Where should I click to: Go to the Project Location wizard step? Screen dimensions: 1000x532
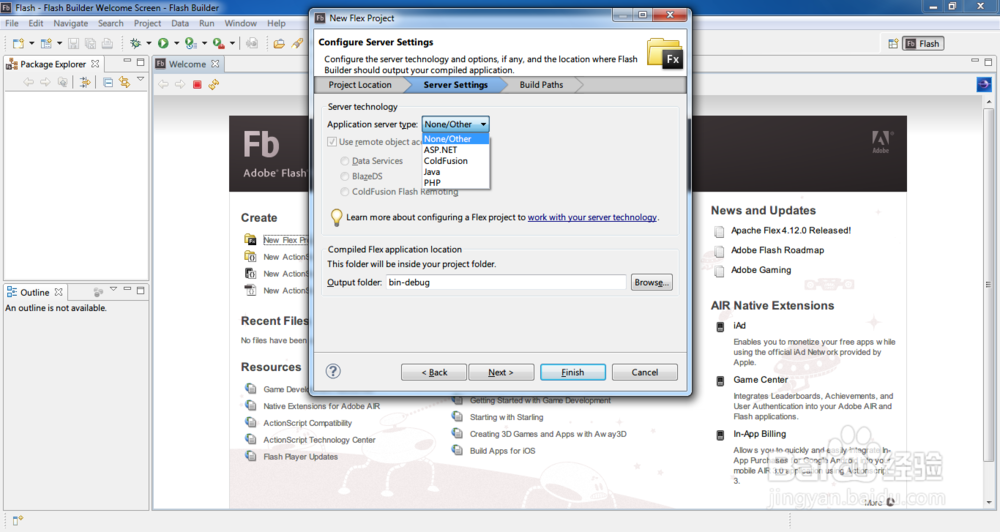360,85
